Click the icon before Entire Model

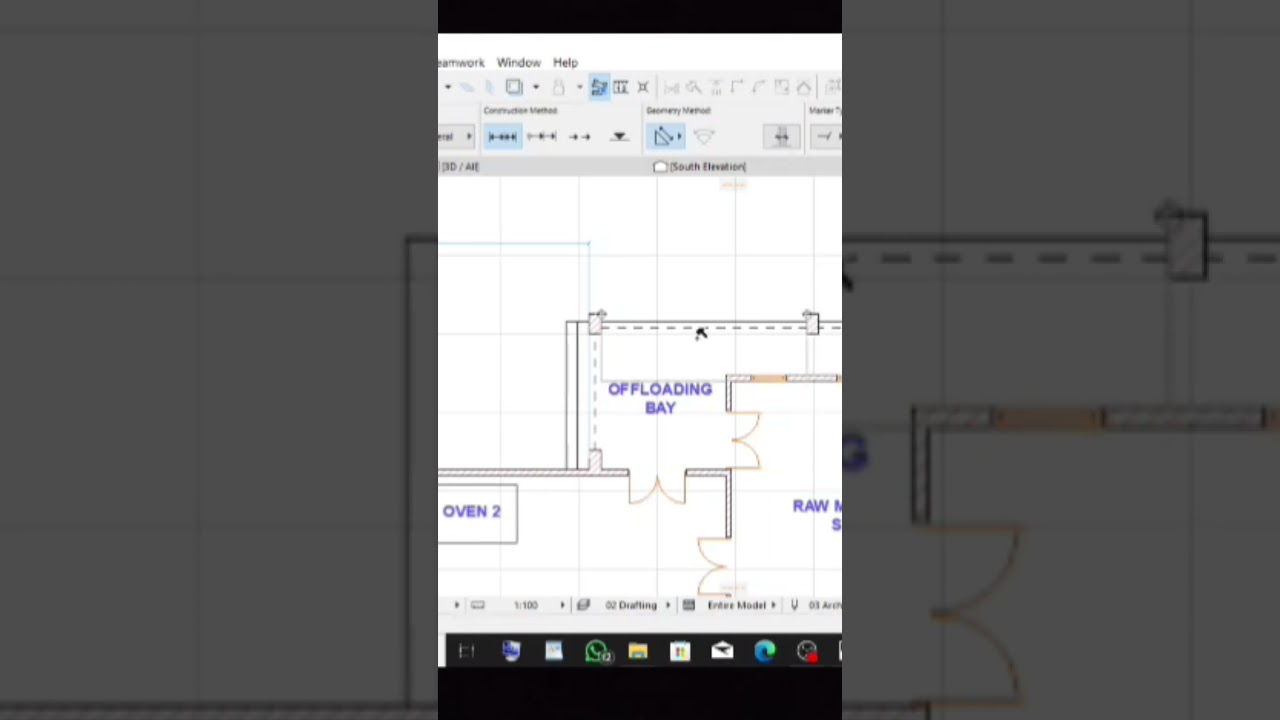(x=689, y=605)
